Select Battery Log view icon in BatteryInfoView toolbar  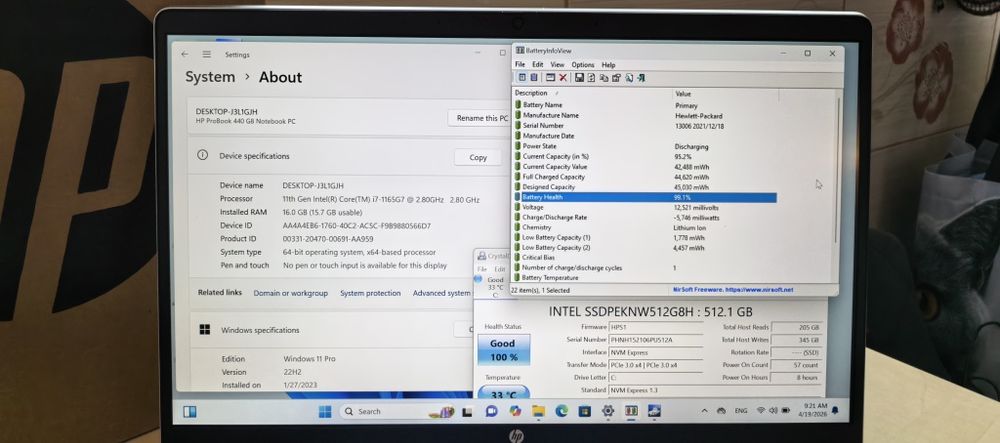[534, 77]
